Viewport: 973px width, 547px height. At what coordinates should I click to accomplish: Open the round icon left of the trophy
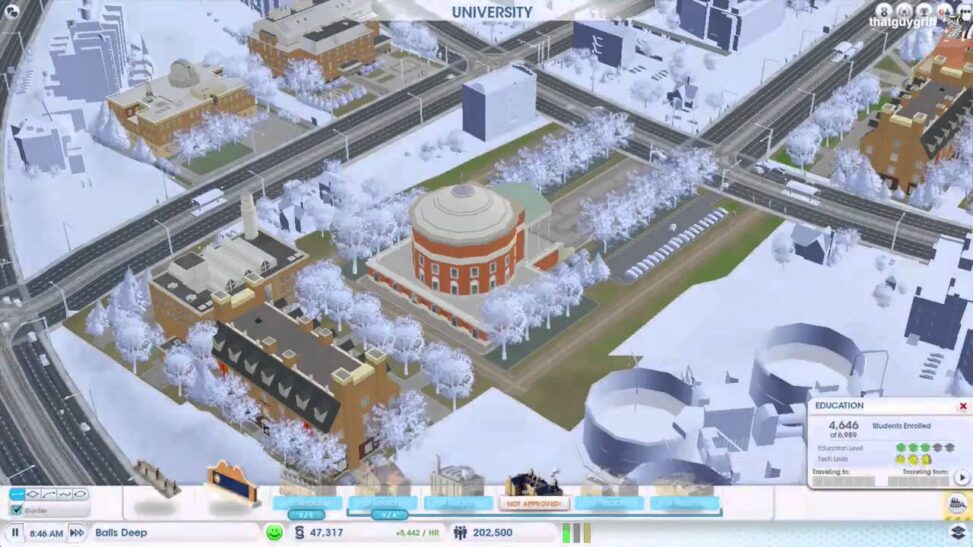point(904,11)
